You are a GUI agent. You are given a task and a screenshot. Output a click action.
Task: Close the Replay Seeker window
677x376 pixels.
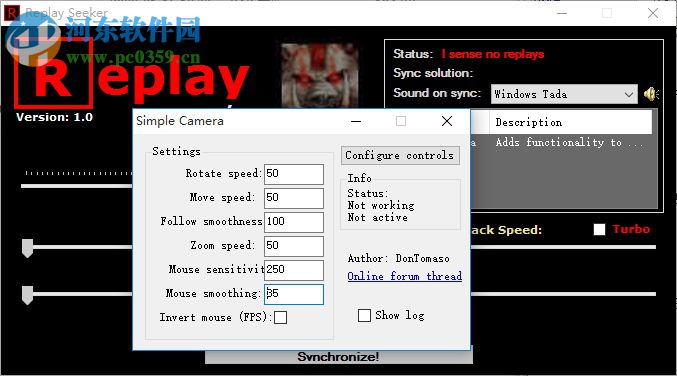653,13
